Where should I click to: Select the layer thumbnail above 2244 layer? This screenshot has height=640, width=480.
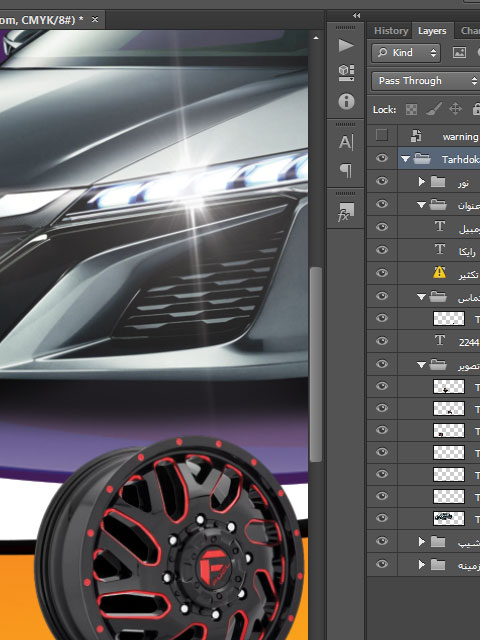[449, 318]
